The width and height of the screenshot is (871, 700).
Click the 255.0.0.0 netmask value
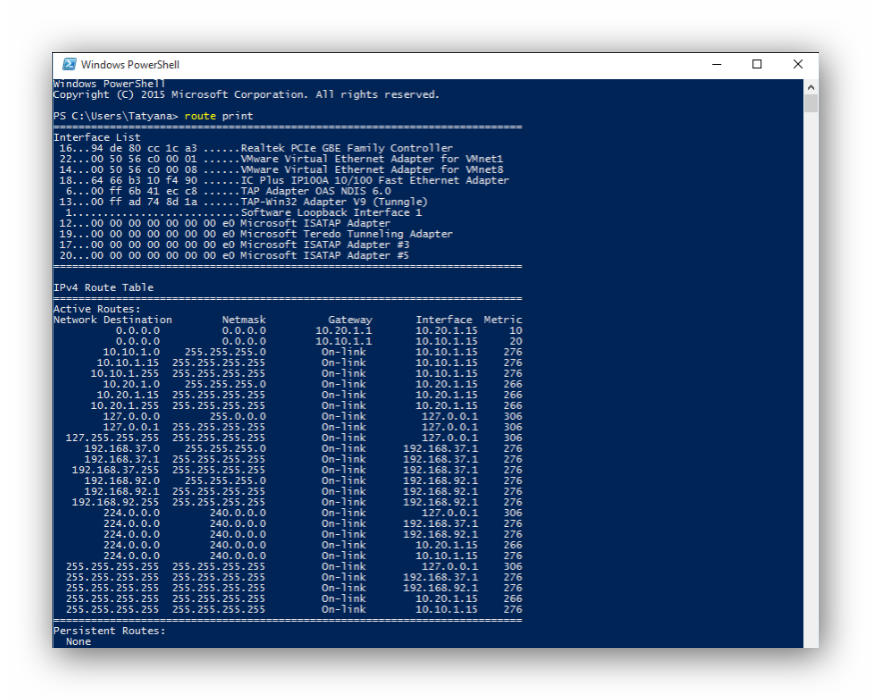(238, 417)
